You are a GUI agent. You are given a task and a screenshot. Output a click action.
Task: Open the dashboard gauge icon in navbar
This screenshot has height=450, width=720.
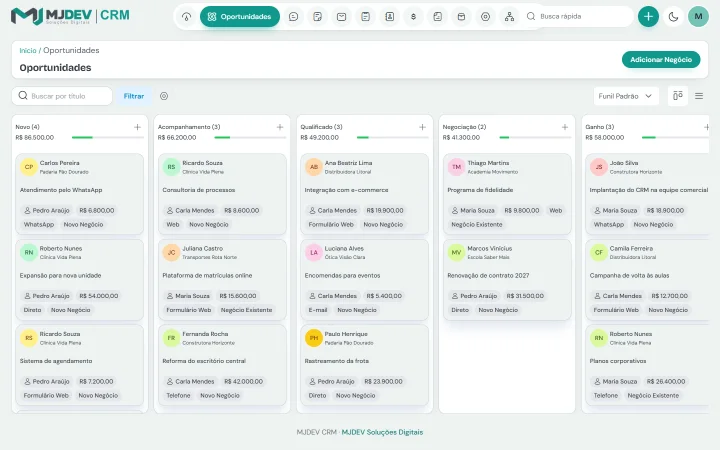coord(186,17)
